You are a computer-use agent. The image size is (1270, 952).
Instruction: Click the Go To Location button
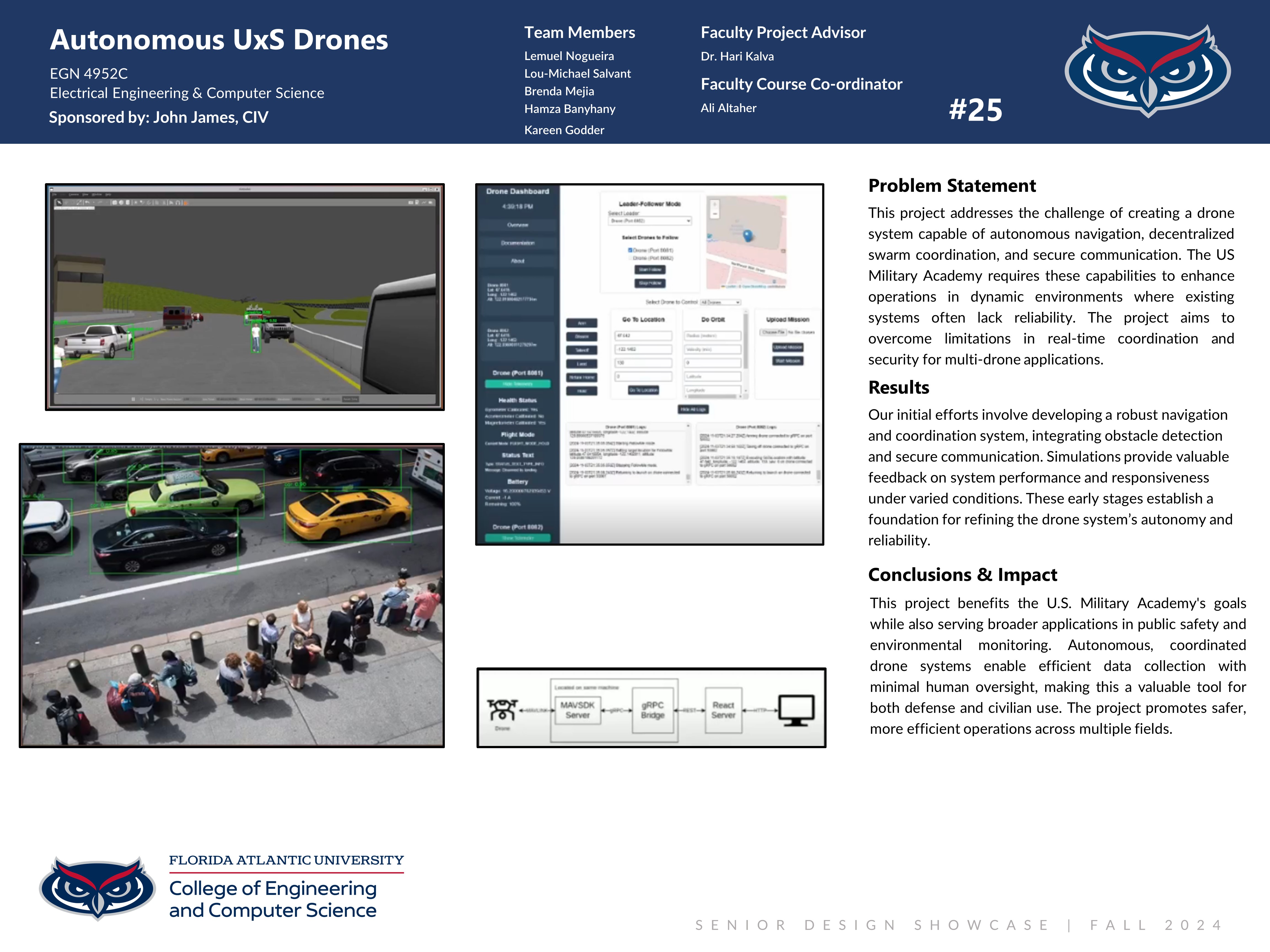643,390
